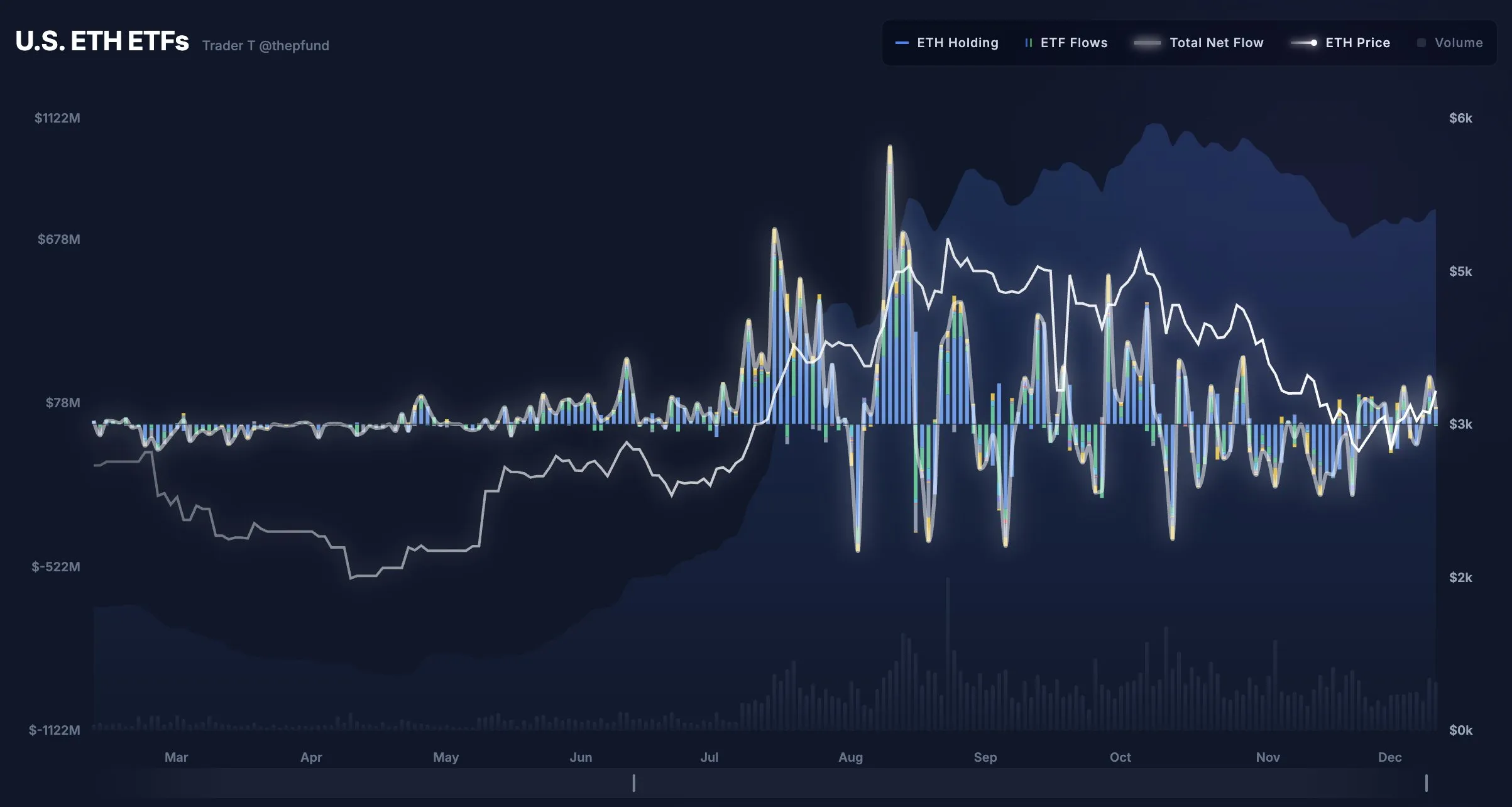Viewport: 1512px width, 807px height.
Task: Click the range slider track below Apr
Action: (x=311, y=783)
